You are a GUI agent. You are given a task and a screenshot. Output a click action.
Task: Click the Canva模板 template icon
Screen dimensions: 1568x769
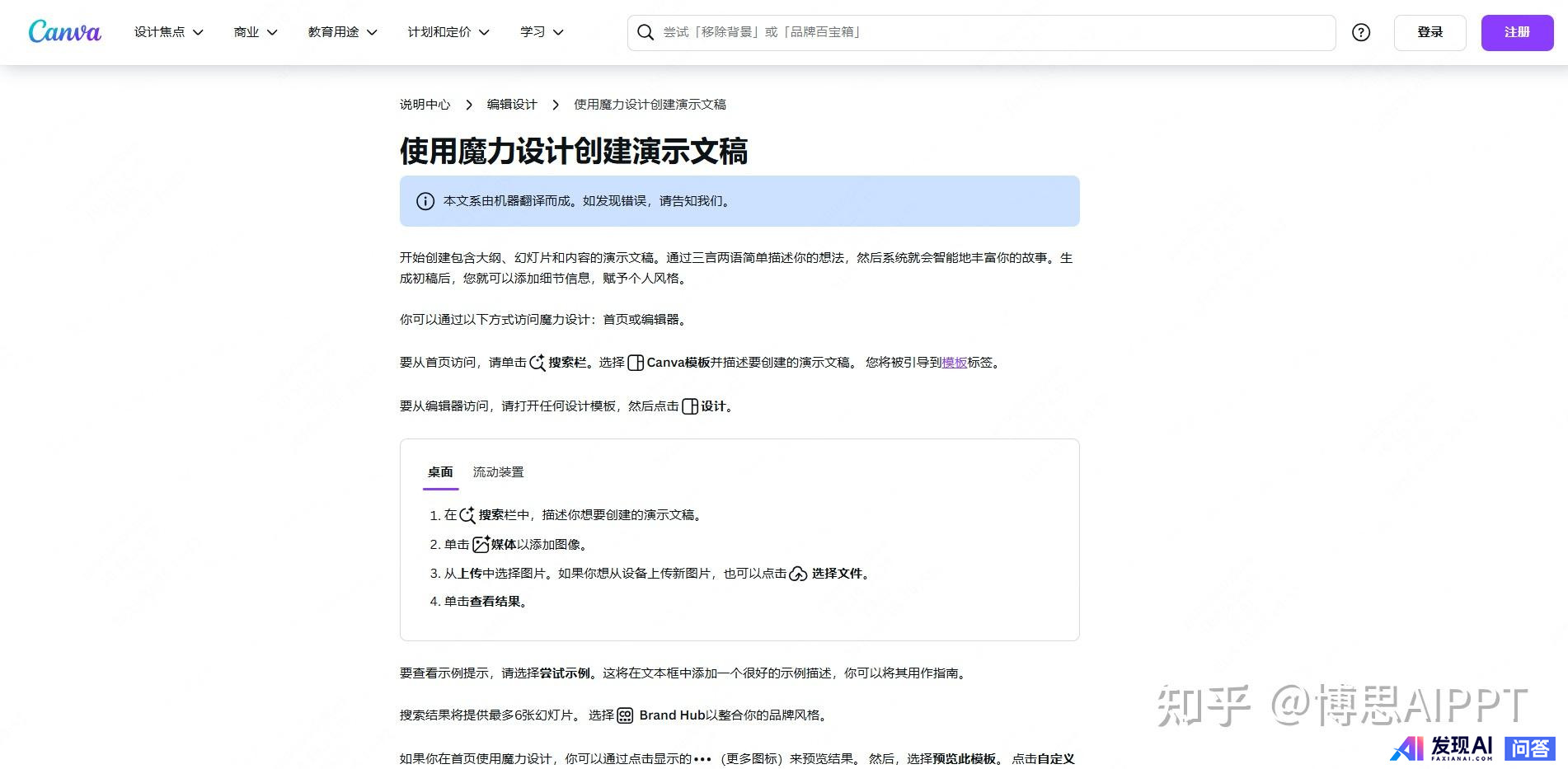(x=636, y=363)
